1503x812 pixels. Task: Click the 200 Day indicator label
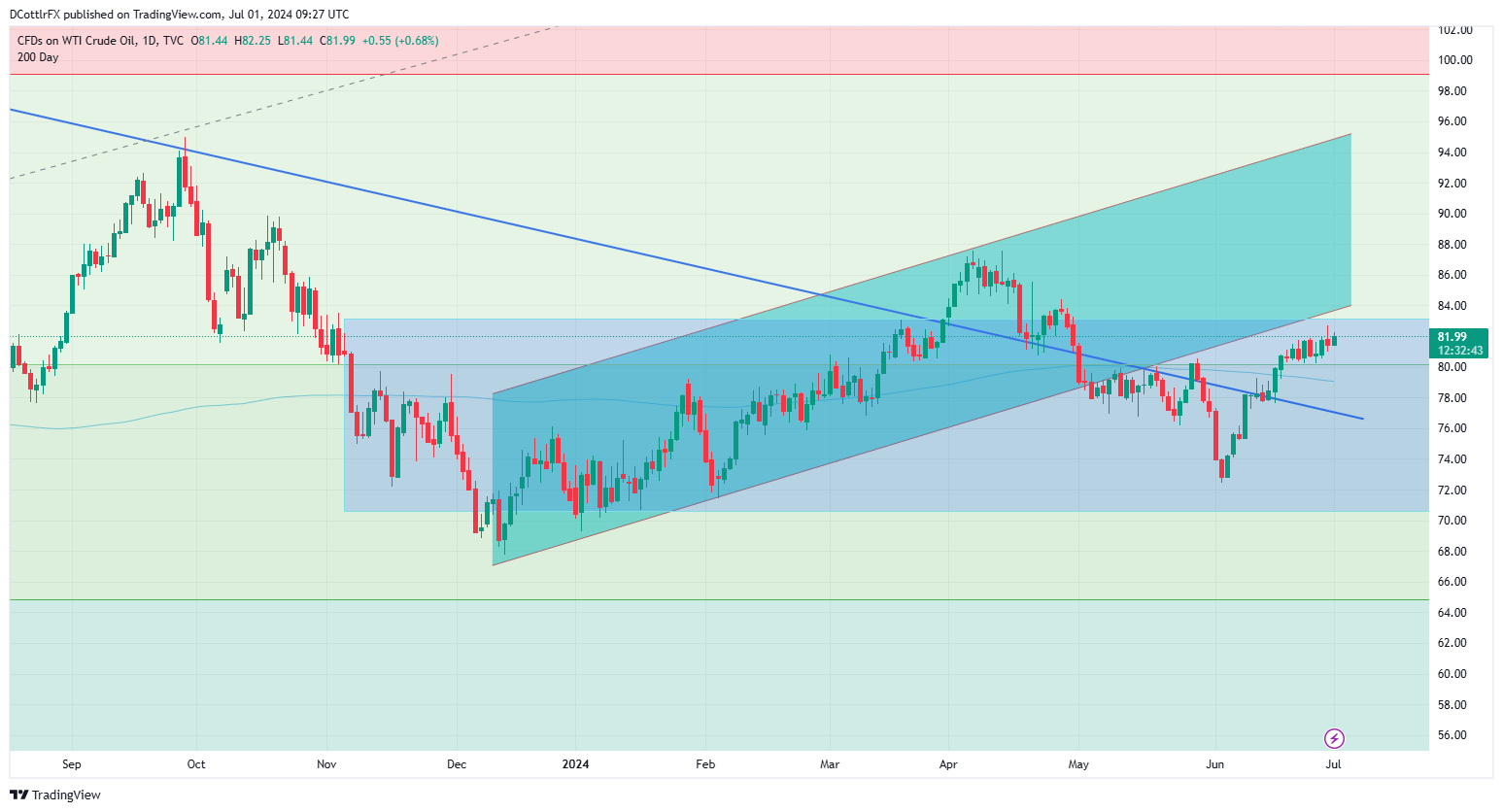point(38,57)
